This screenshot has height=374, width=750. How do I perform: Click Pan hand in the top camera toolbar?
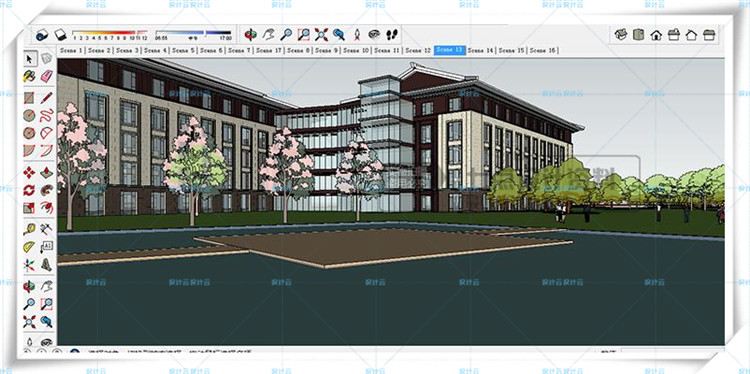pos(269,34)
